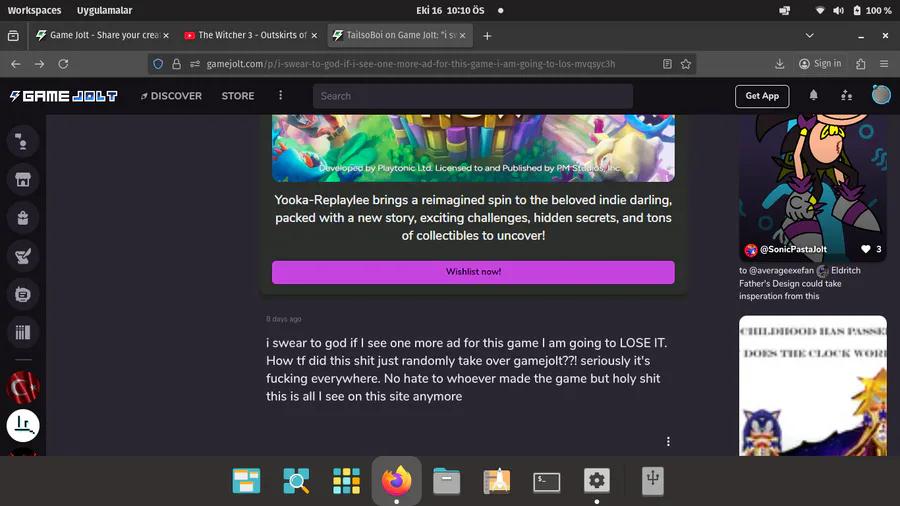
Task: Launch the search magnifier dock icon
Action: pos(296,481)
